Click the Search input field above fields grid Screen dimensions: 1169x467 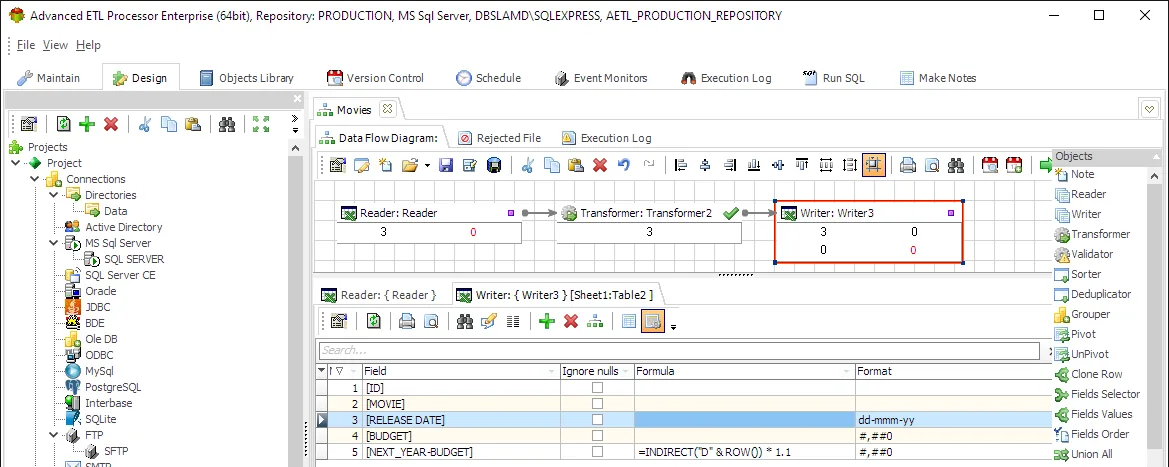coord(678,350)
